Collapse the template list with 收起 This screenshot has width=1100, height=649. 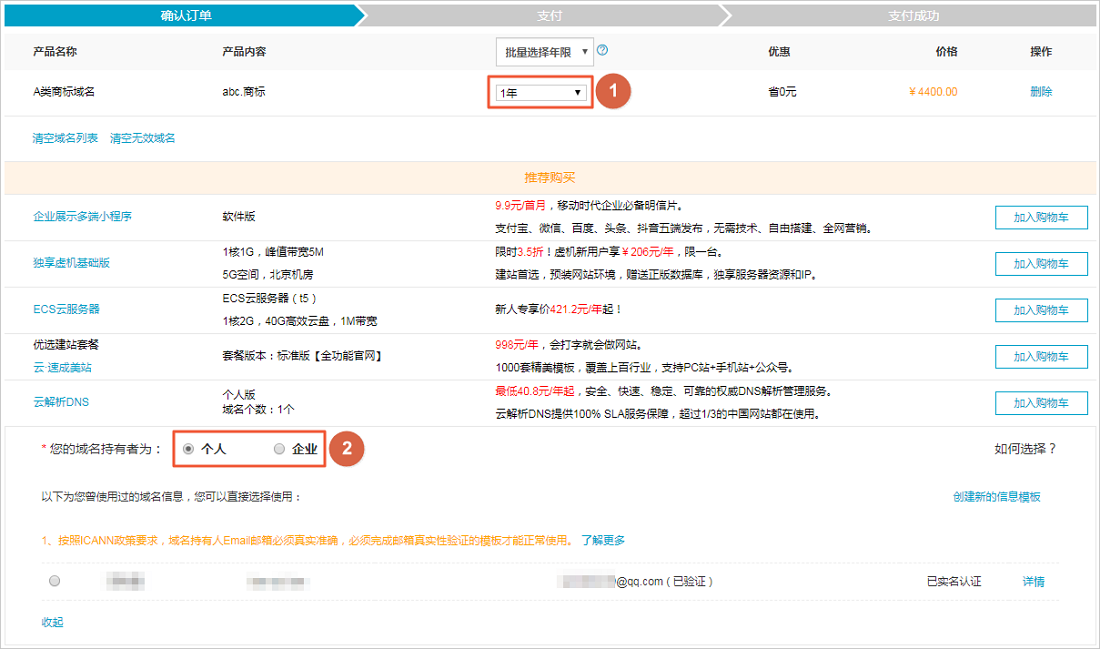[x=52, y=622]
